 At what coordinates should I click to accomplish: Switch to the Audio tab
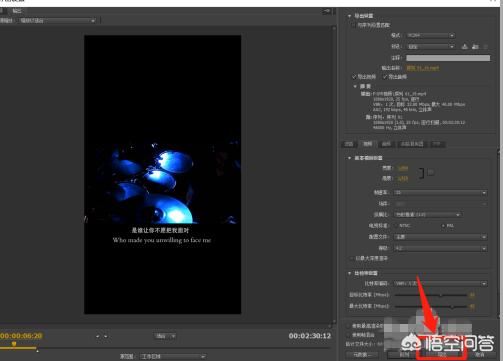(386, 144)
